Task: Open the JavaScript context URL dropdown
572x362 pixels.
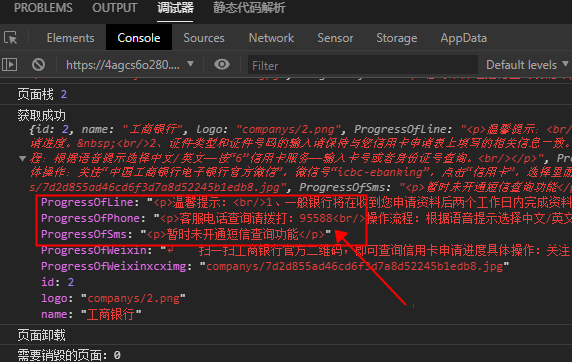Action: [130, 65]
